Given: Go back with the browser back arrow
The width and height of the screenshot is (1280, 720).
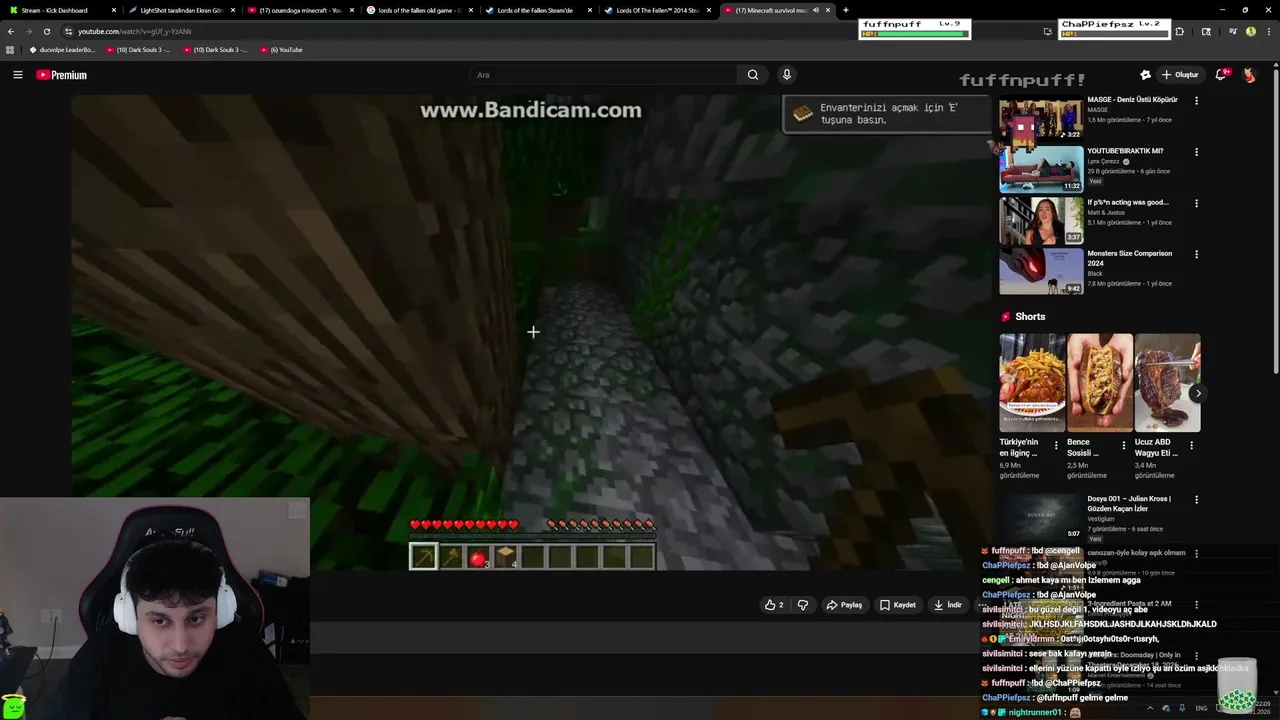Looking at the screenshot, I should click(x=11, y=31).
